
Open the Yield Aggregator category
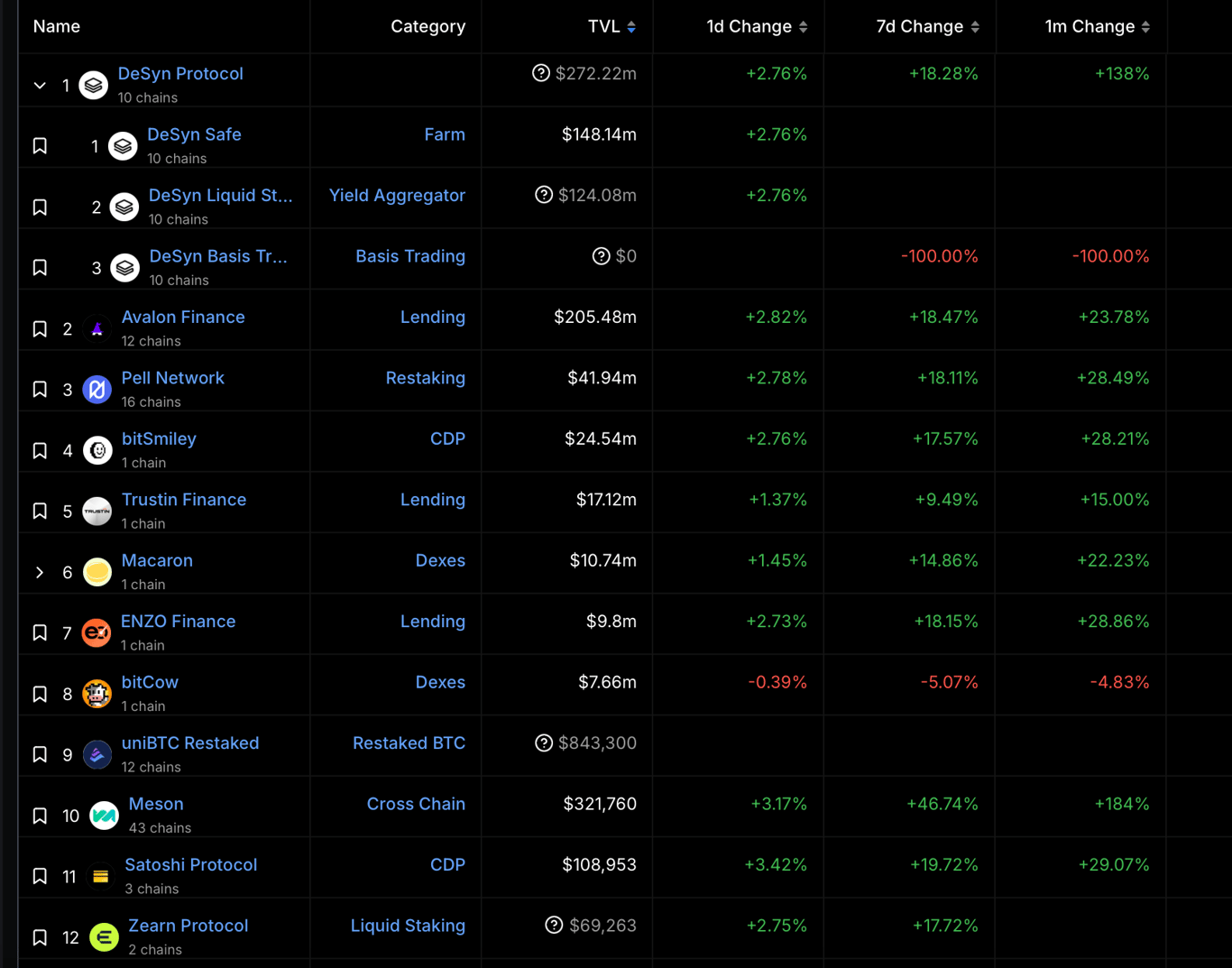(x=397, y=196)
